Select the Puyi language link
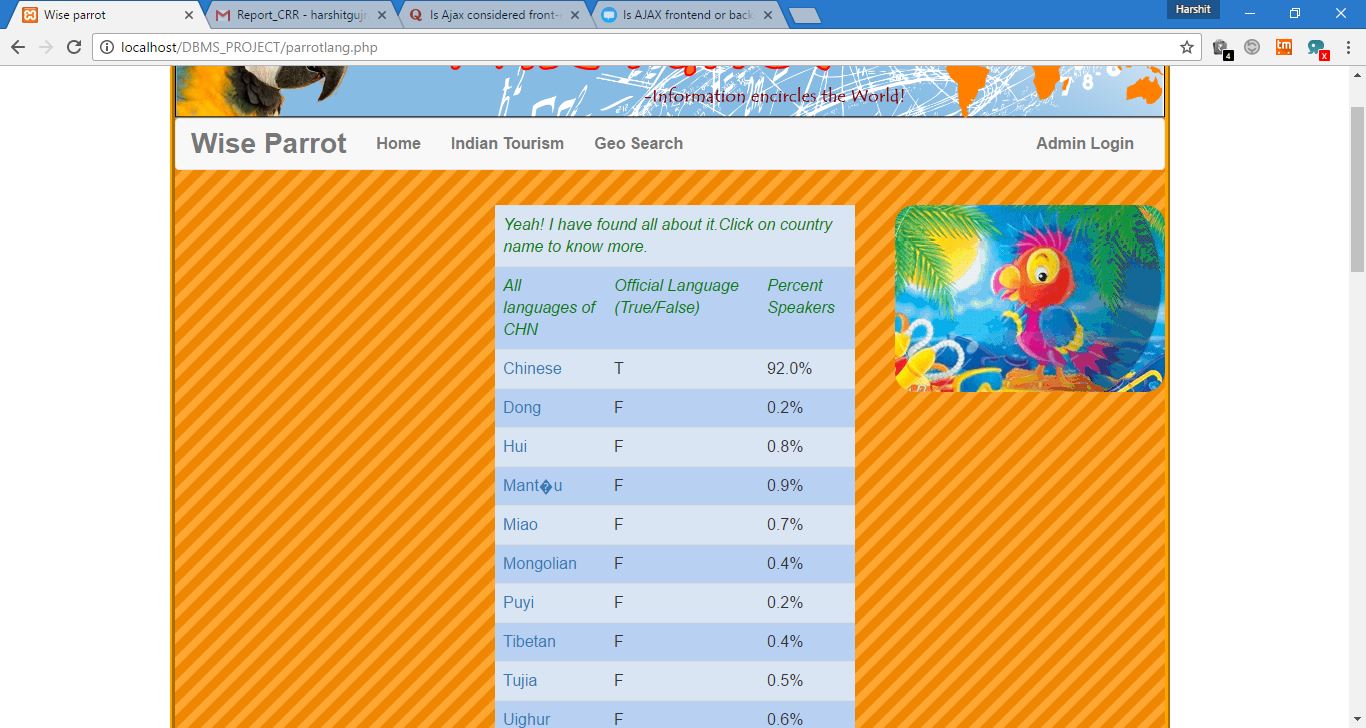1366x728 pixels. [518, 602]
